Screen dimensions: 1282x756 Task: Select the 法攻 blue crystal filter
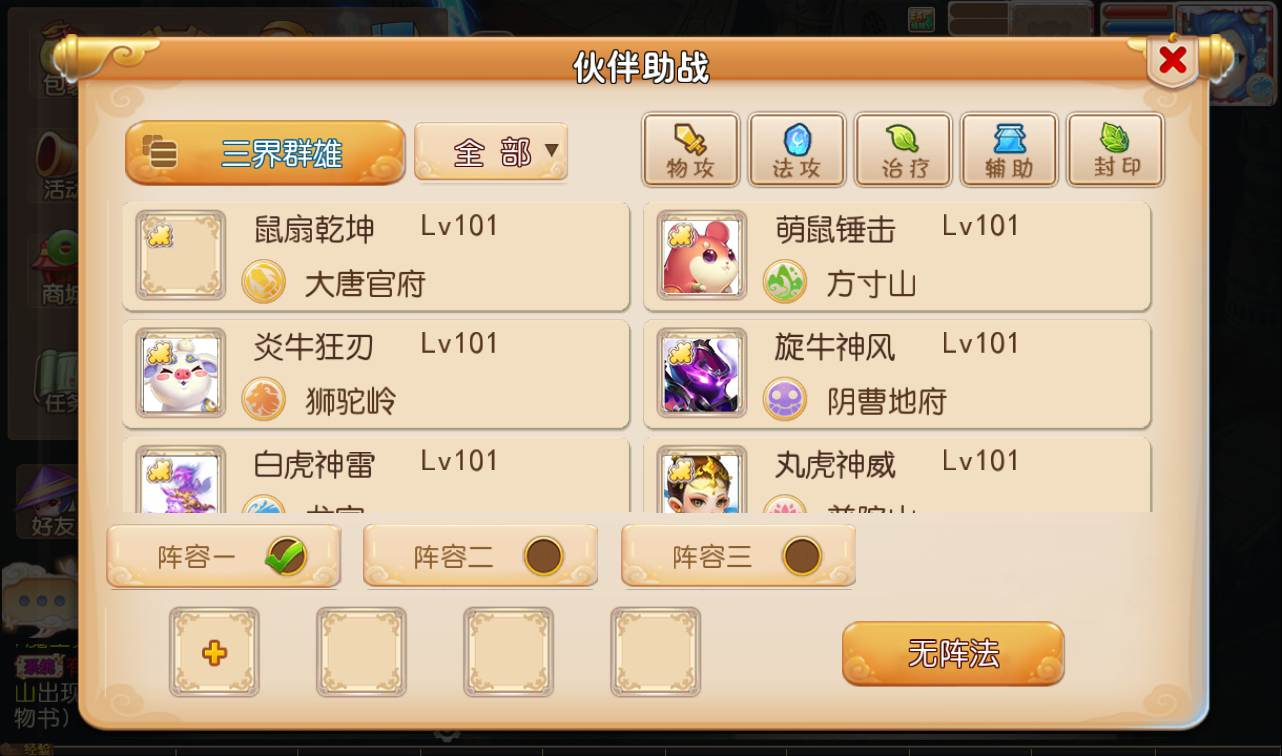tap(797, 150)
